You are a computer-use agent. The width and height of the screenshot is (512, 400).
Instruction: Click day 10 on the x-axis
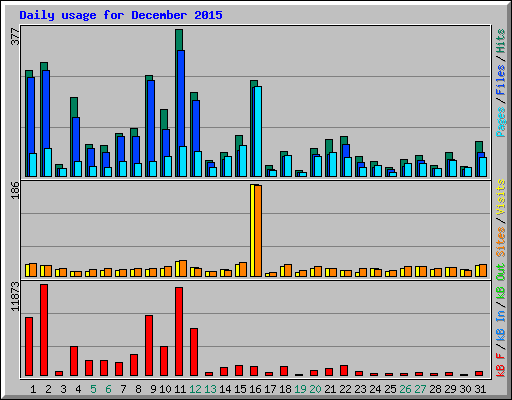coord(165,389)
